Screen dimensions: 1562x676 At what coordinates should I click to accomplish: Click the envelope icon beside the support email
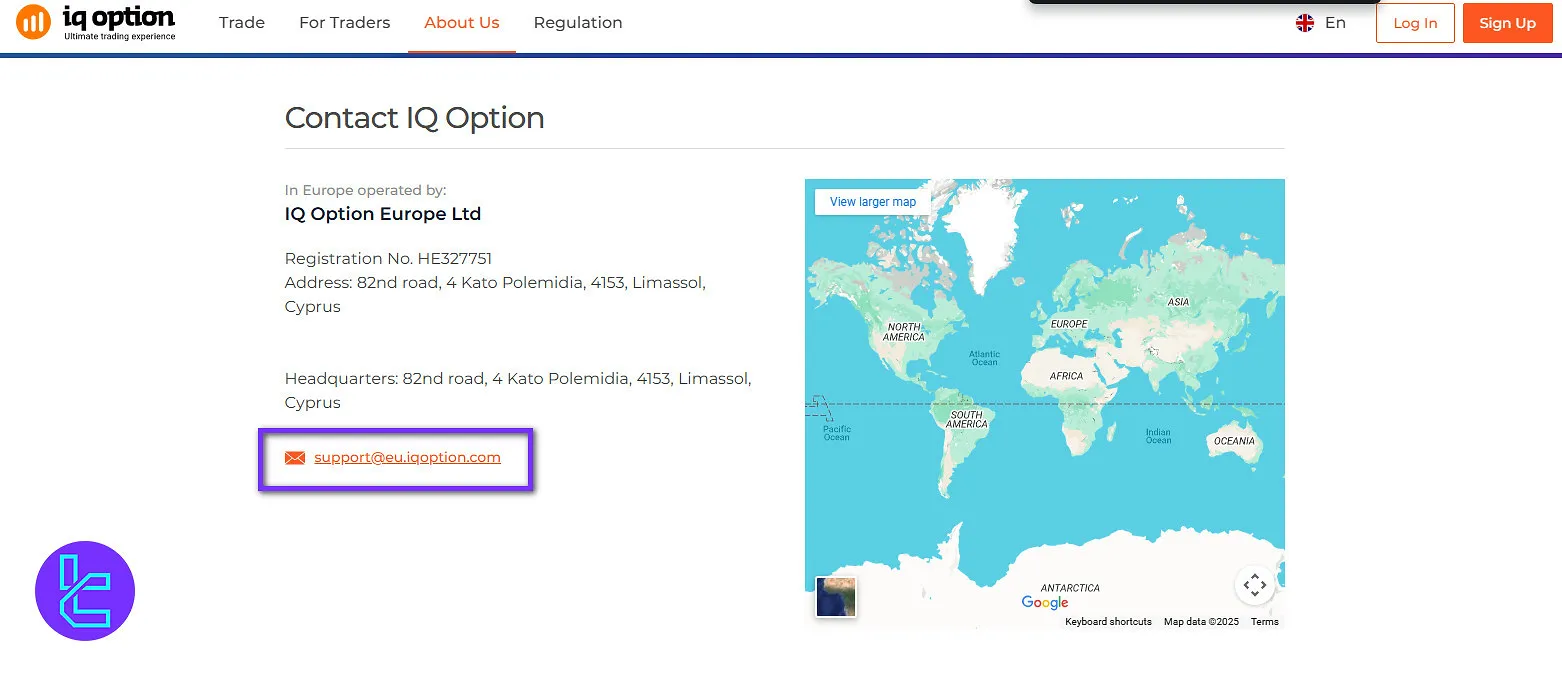pos(295,457)
